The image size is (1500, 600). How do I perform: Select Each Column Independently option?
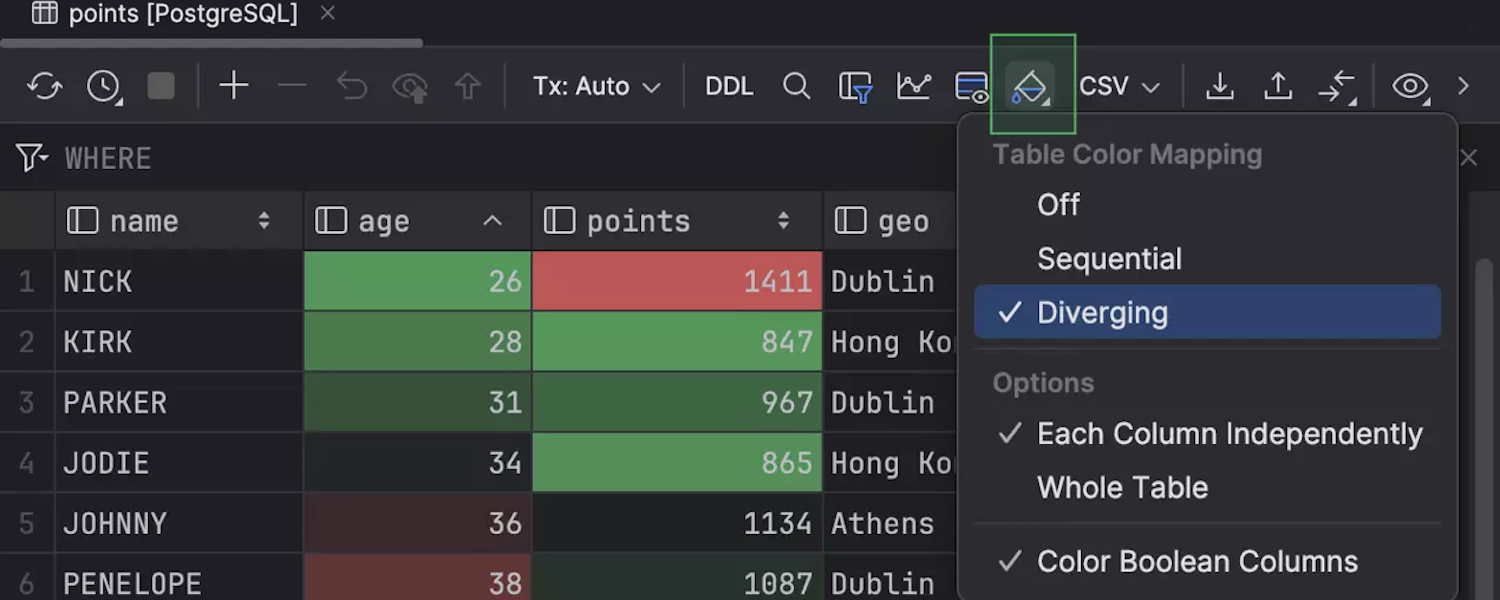point(1229,433)
